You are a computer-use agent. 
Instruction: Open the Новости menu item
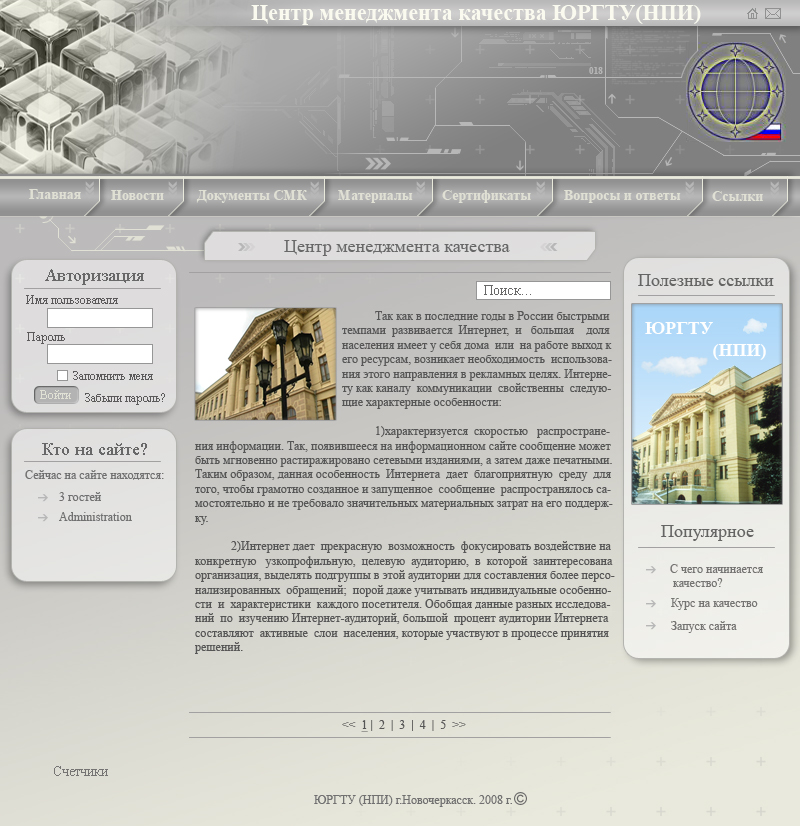click(x=137, y=195)
